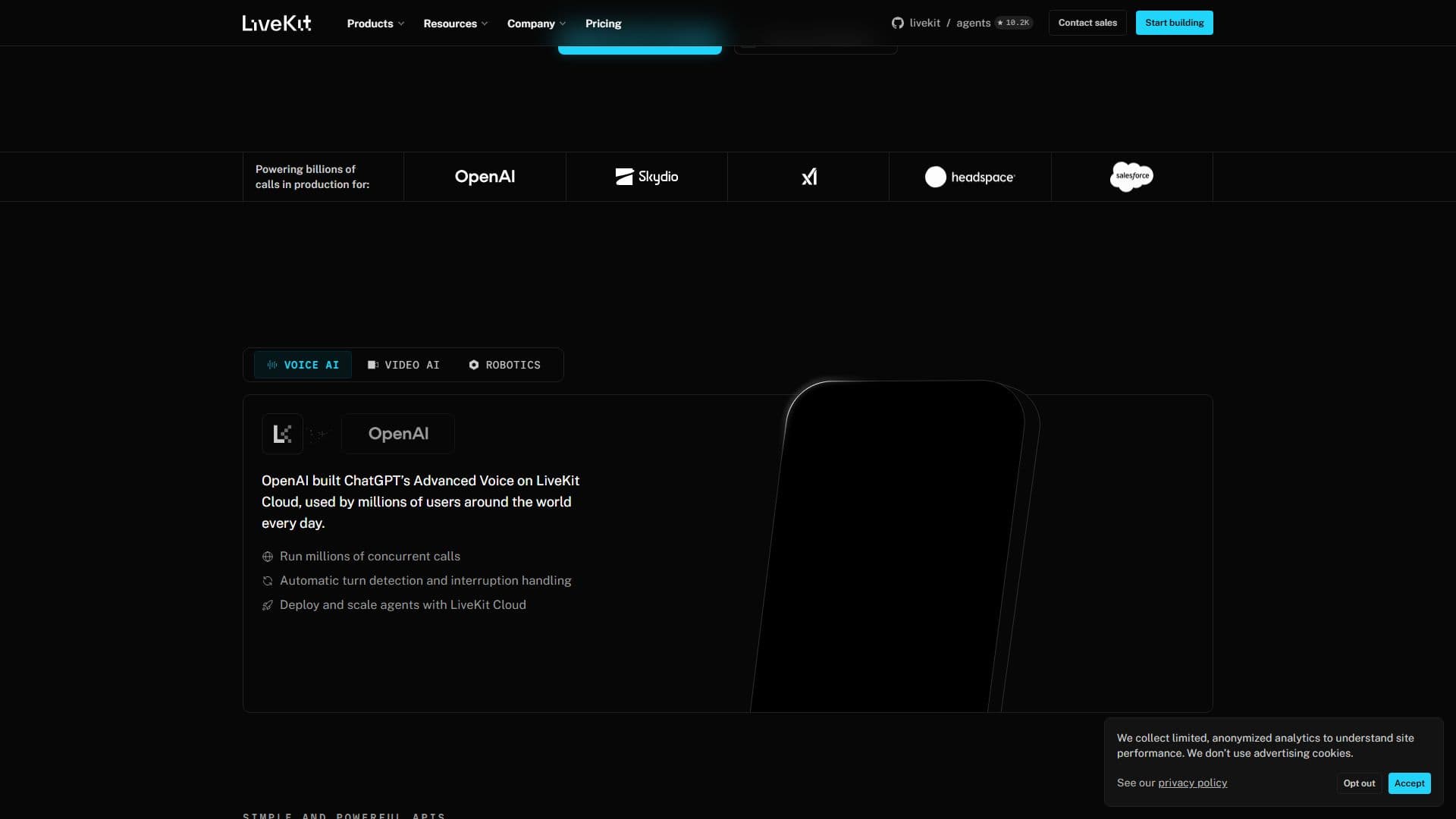1456x819 pixels.
Task: Click 'Run millions of concurrent calls' text
Action: (370, 557)
